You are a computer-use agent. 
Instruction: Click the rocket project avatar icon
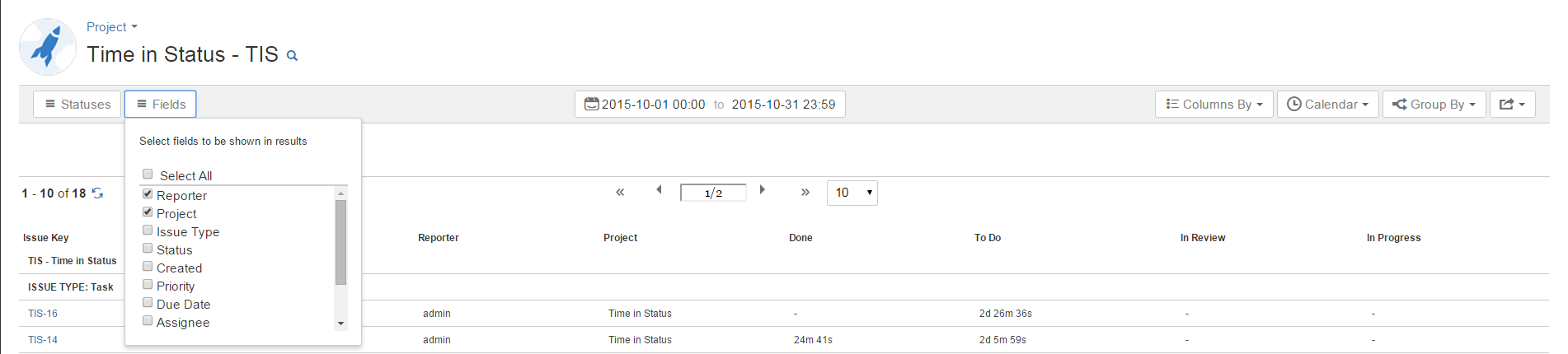click(x=48, y=47)
